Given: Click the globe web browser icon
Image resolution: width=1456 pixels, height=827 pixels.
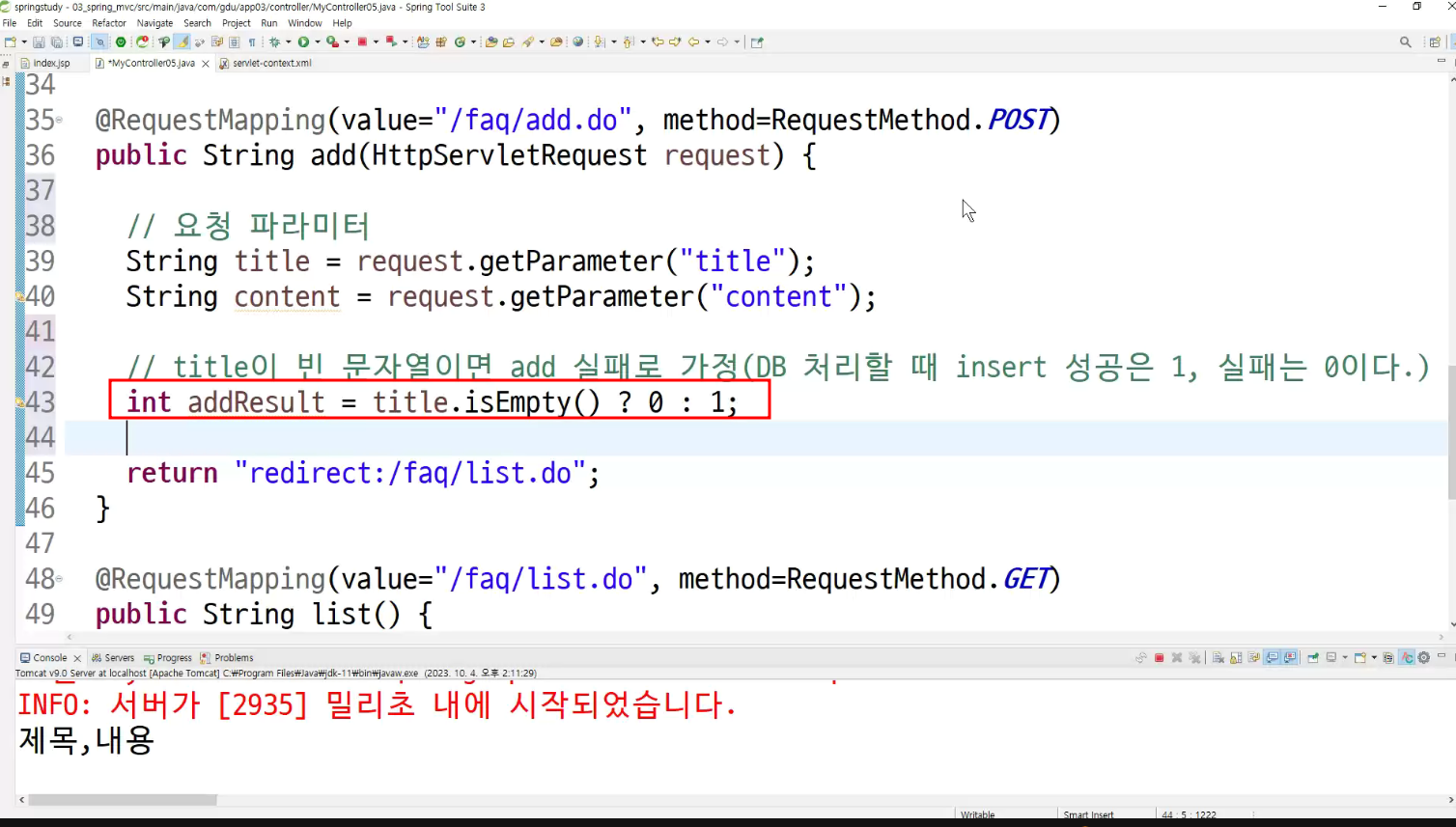Looking at the screenshot, I should pos(577,41).
